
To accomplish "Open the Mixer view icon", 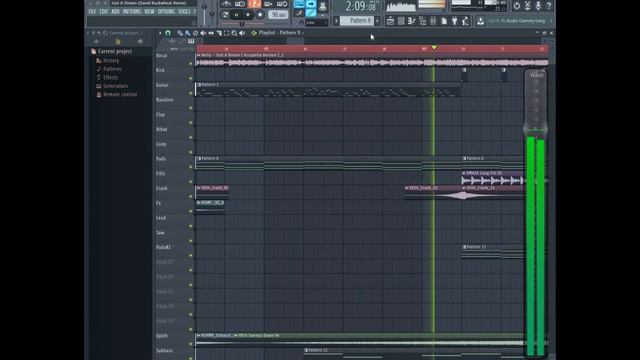I will [x=433, y=21].
